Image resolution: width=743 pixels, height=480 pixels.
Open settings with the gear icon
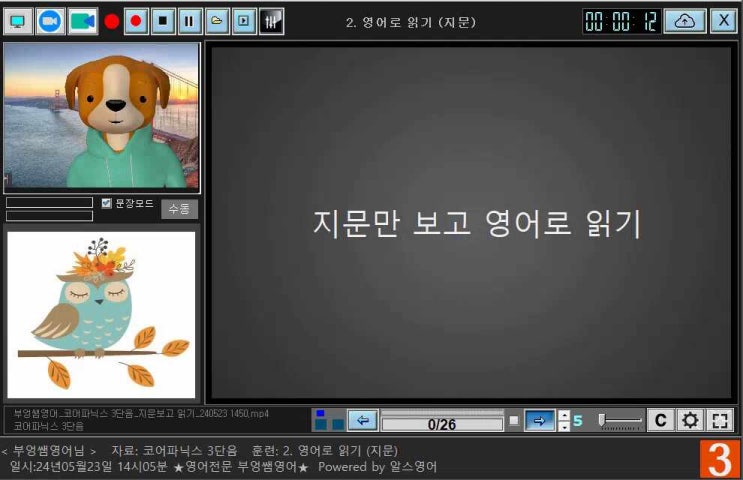pyautogui.click(x=690, y=421)
